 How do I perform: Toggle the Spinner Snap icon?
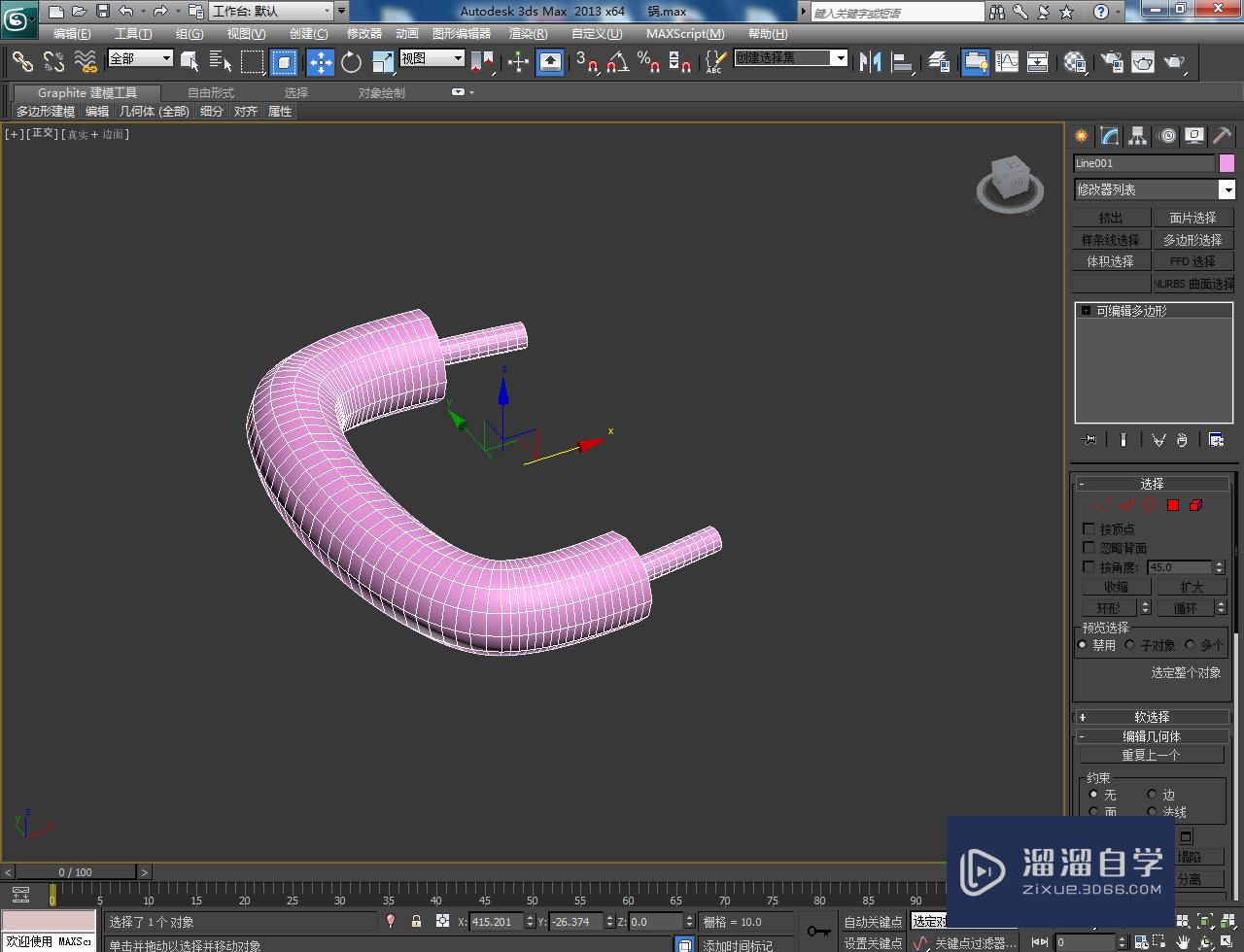680,62
